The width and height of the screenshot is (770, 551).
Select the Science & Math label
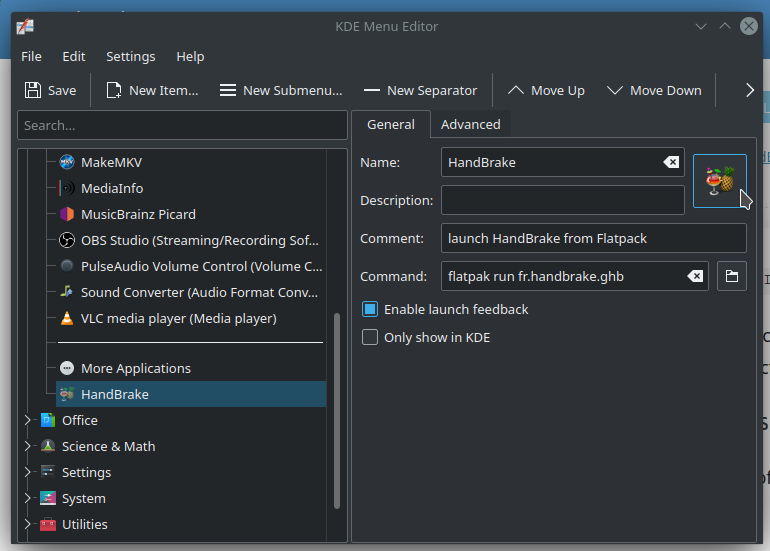(x=109, y=446)
